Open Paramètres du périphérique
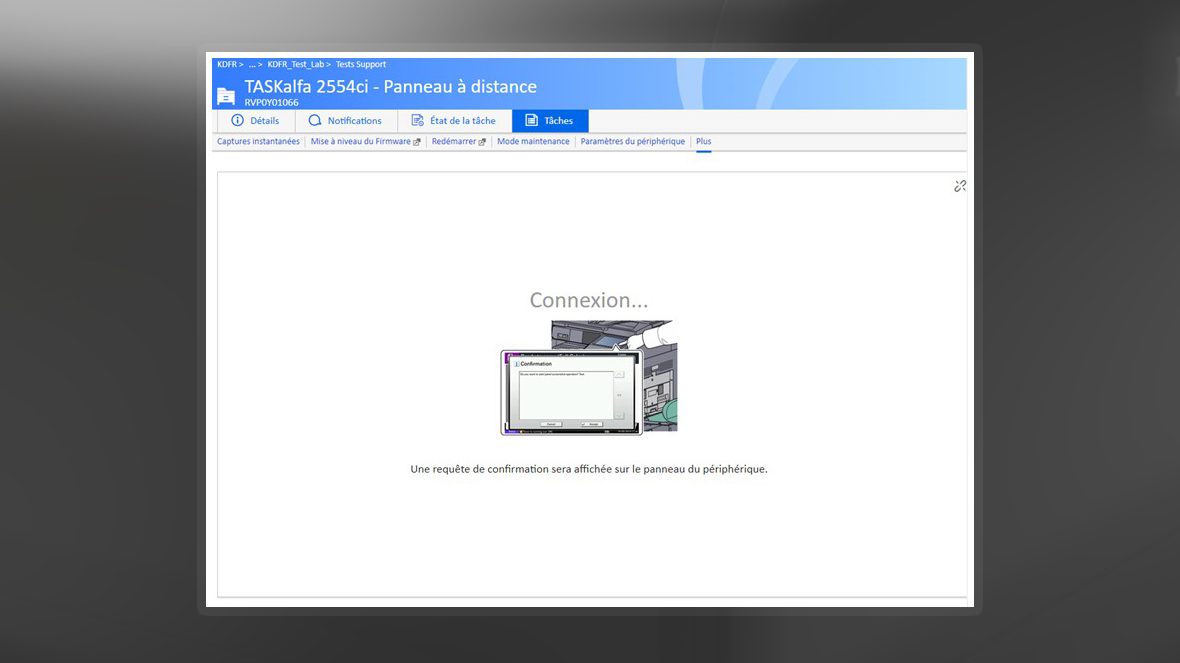This screenshot has width=1180, height=663. [632, 142]
